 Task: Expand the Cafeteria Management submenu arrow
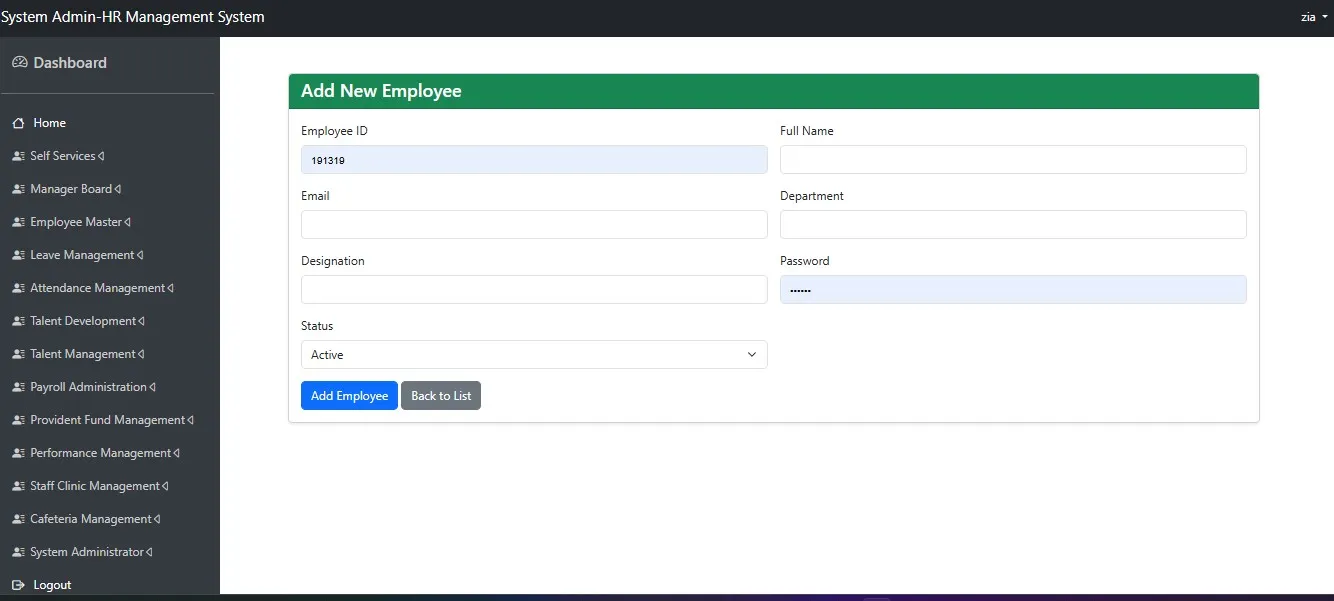click(x=157, y=519)
